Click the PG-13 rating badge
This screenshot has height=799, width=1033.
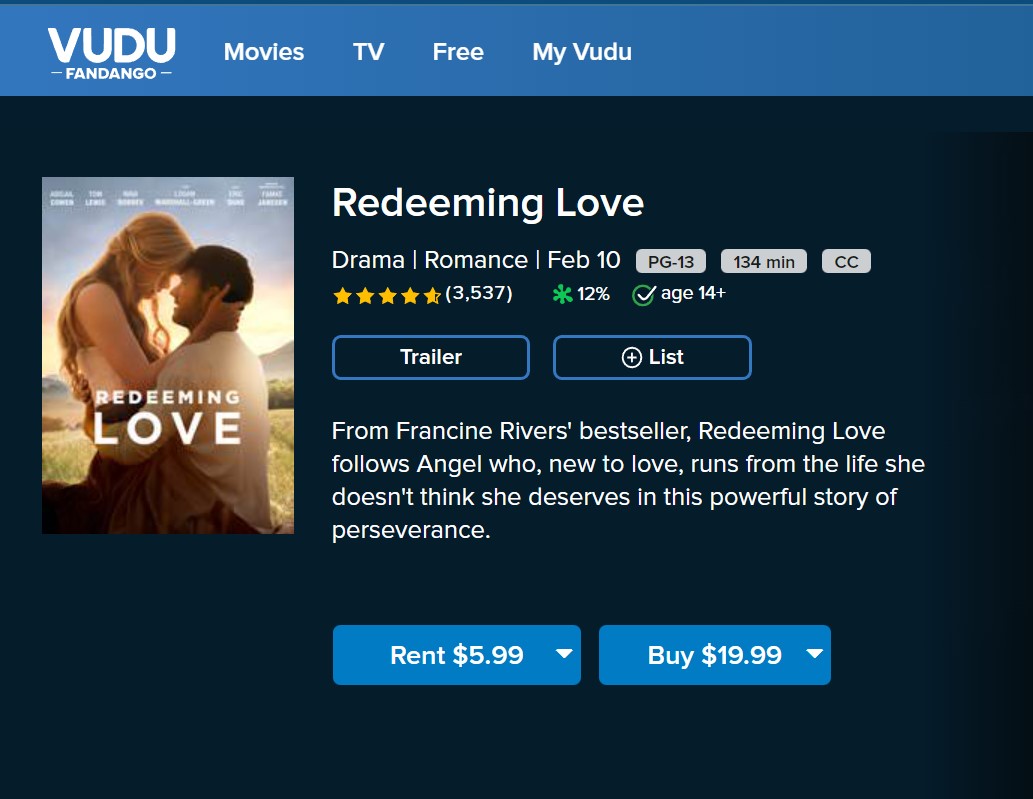pos(671,262)
